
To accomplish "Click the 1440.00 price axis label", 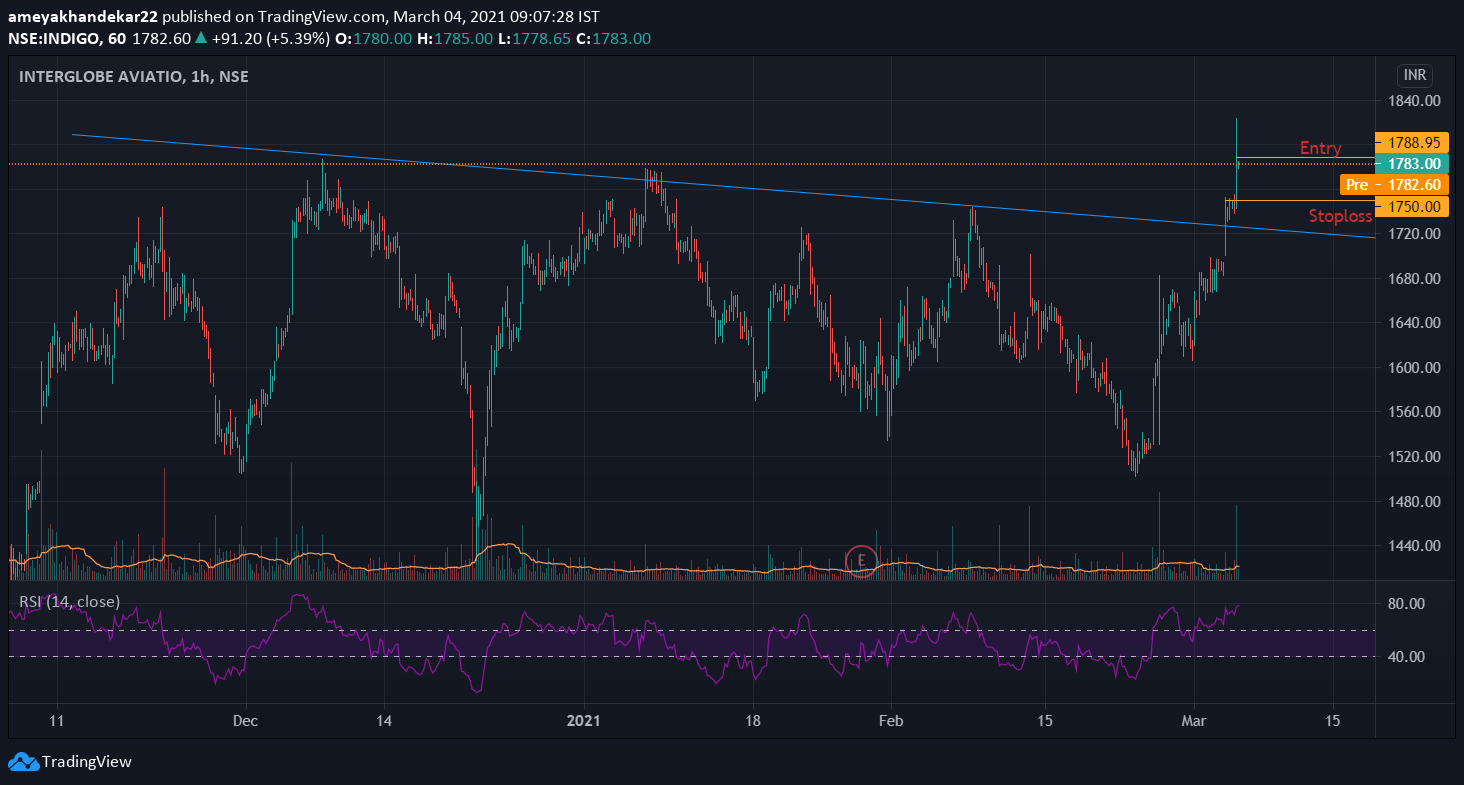I will pos(1414,546).
